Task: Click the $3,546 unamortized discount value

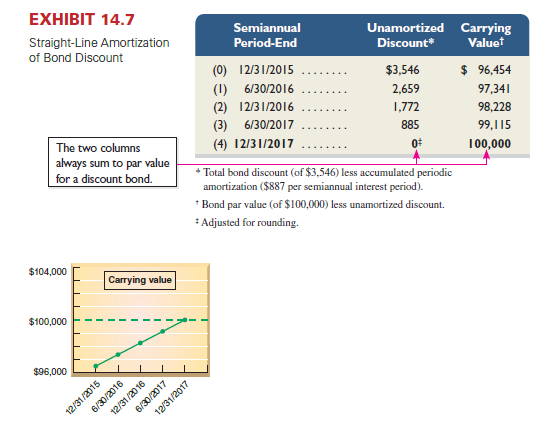Action: coord(402,70)
